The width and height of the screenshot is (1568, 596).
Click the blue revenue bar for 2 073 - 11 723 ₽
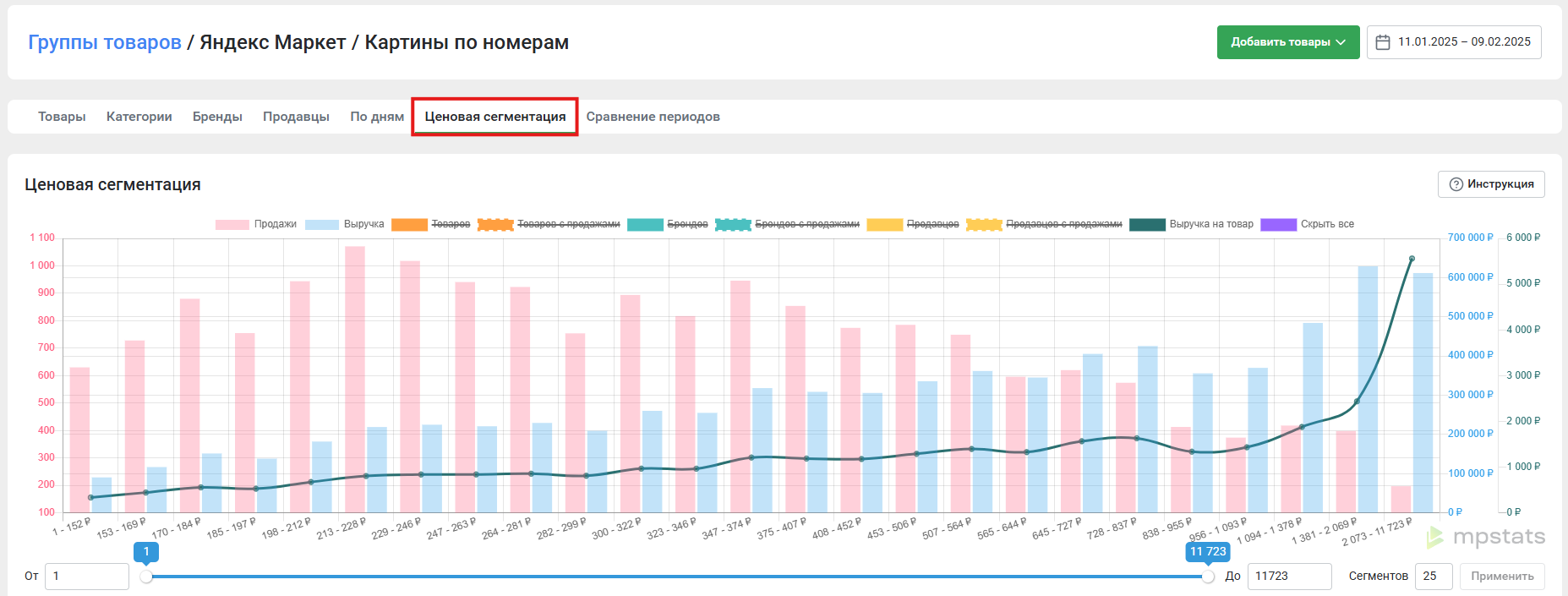pyautogui.click(x=1423, y=393)
